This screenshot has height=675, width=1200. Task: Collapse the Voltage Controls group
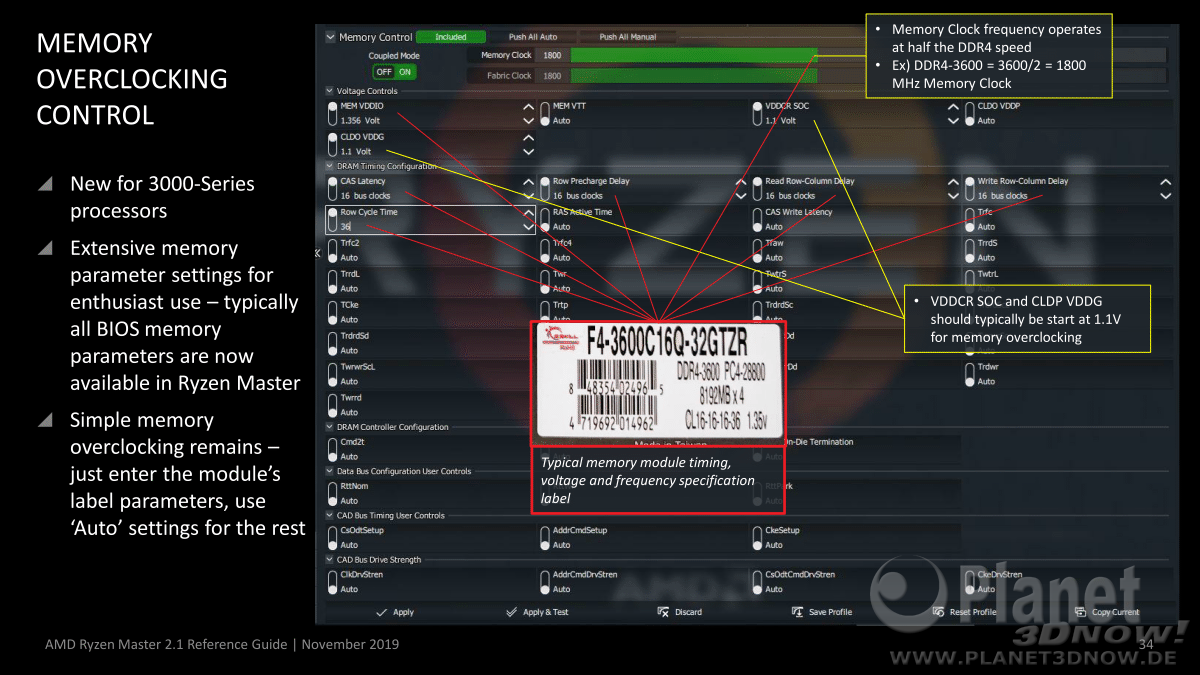point(330,91)
